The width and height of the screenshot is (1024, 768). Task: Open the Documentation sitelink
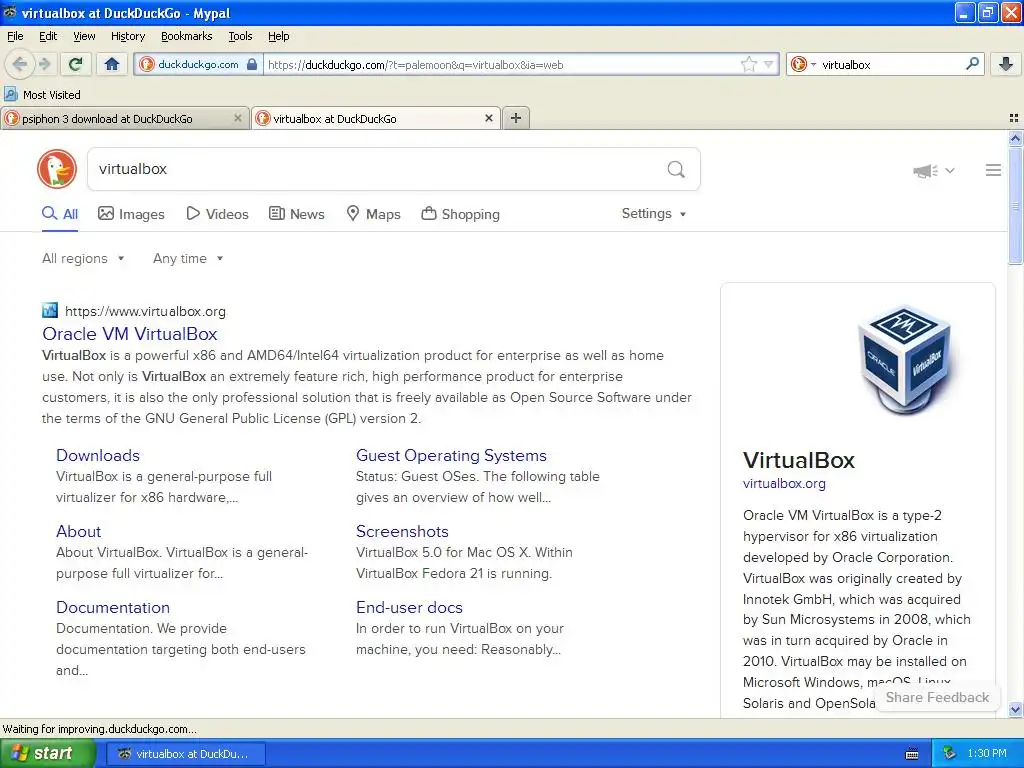112,607
